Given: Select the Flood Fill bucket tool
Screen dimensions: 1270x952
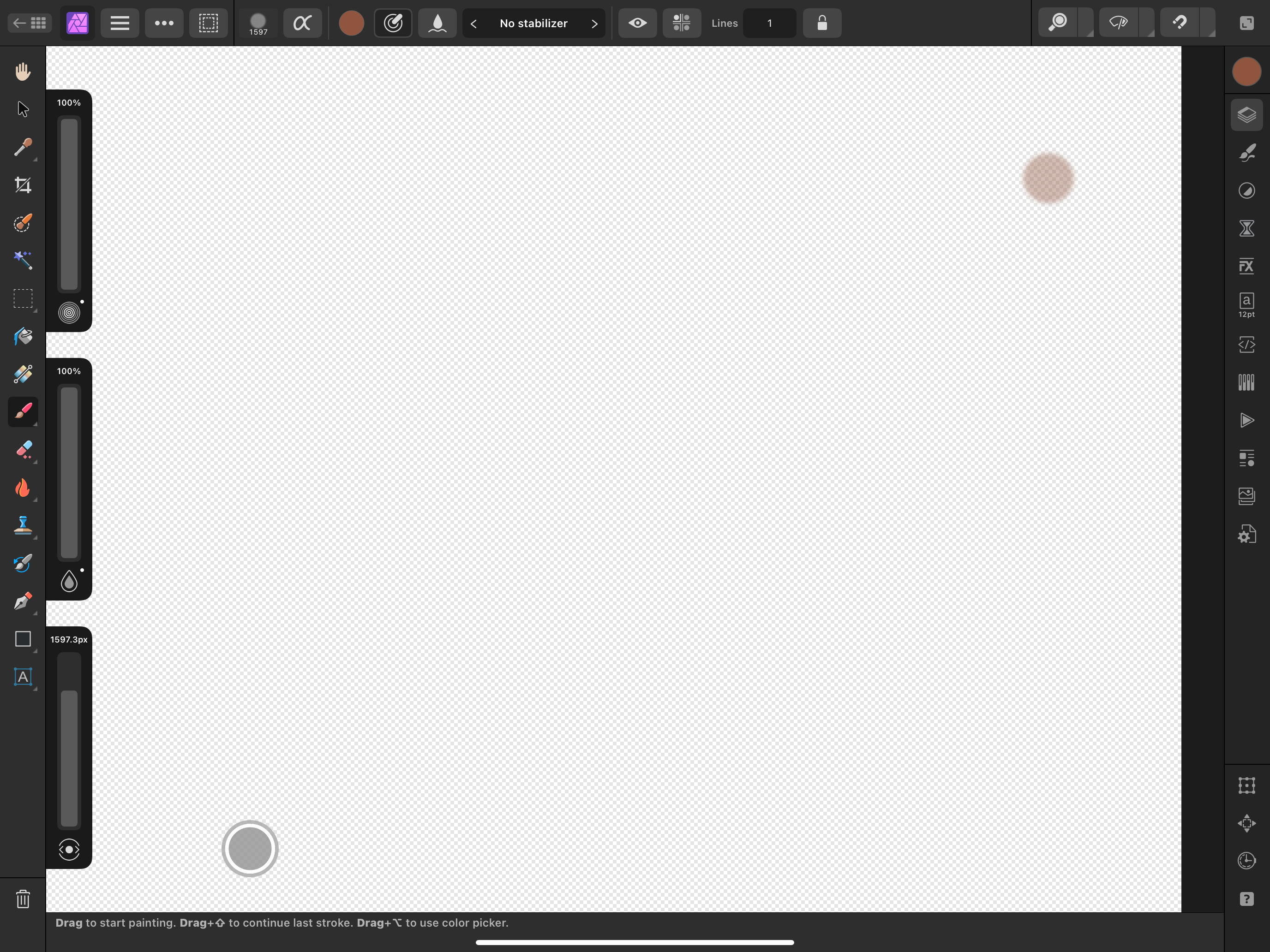Looking at the screenshot, I should [23, 336].
